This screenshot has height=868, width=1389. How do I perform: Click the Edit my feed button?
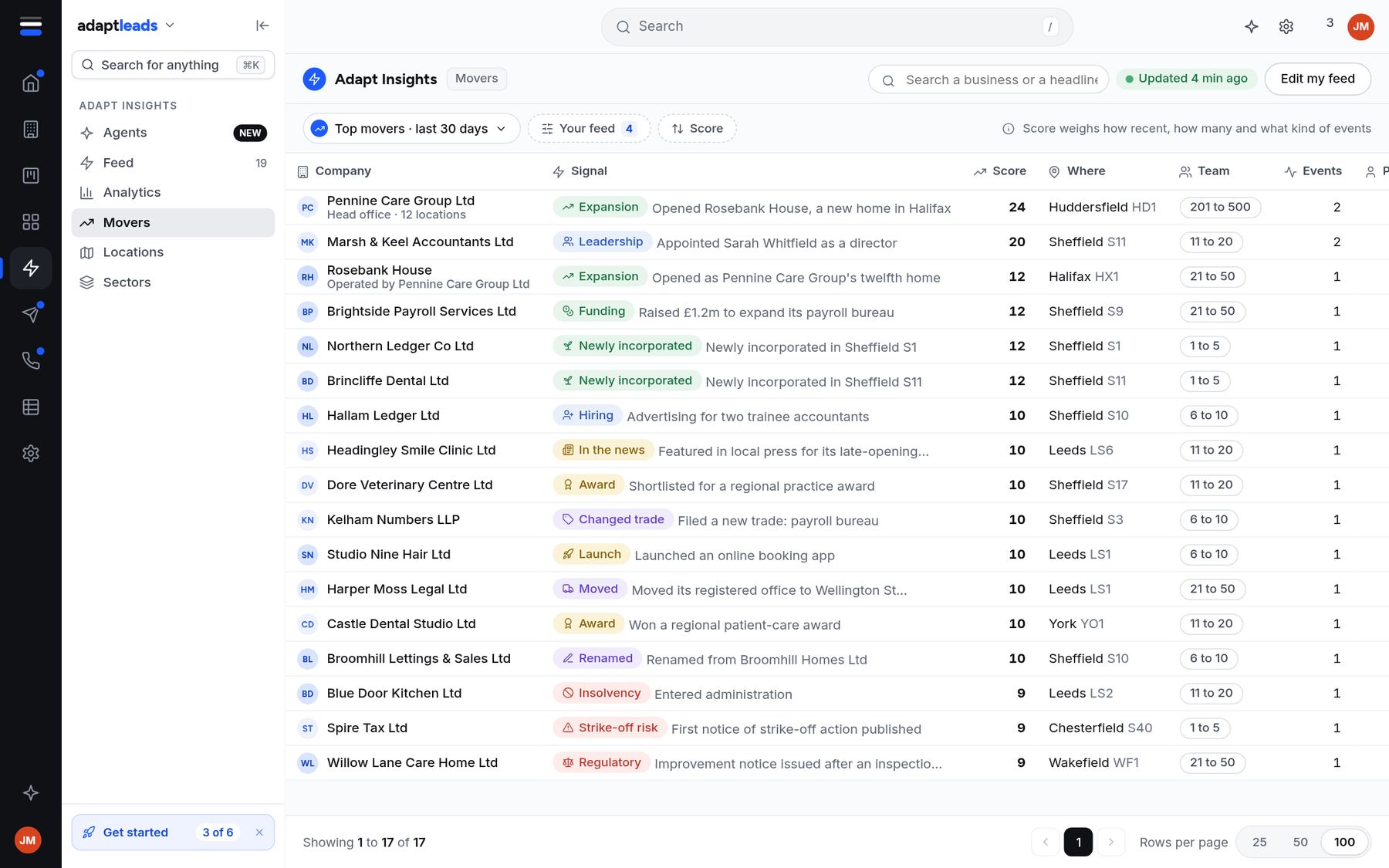[x=1317, y=79]
